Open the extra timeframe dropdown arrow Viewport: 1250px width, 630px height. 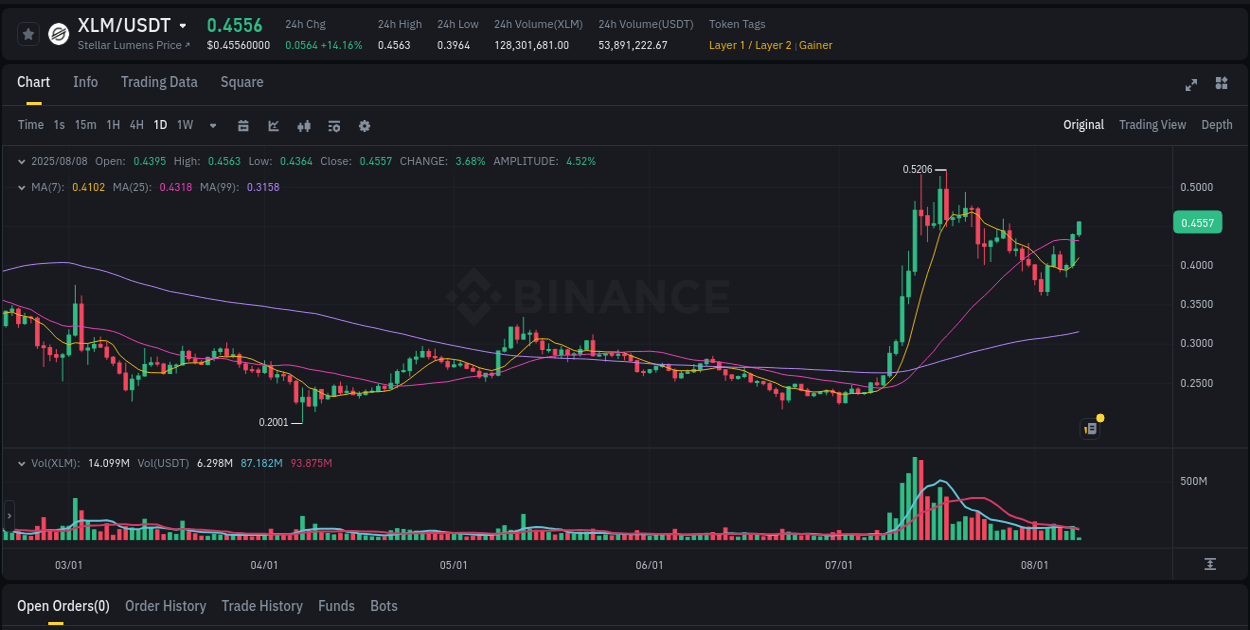point(211,125)
